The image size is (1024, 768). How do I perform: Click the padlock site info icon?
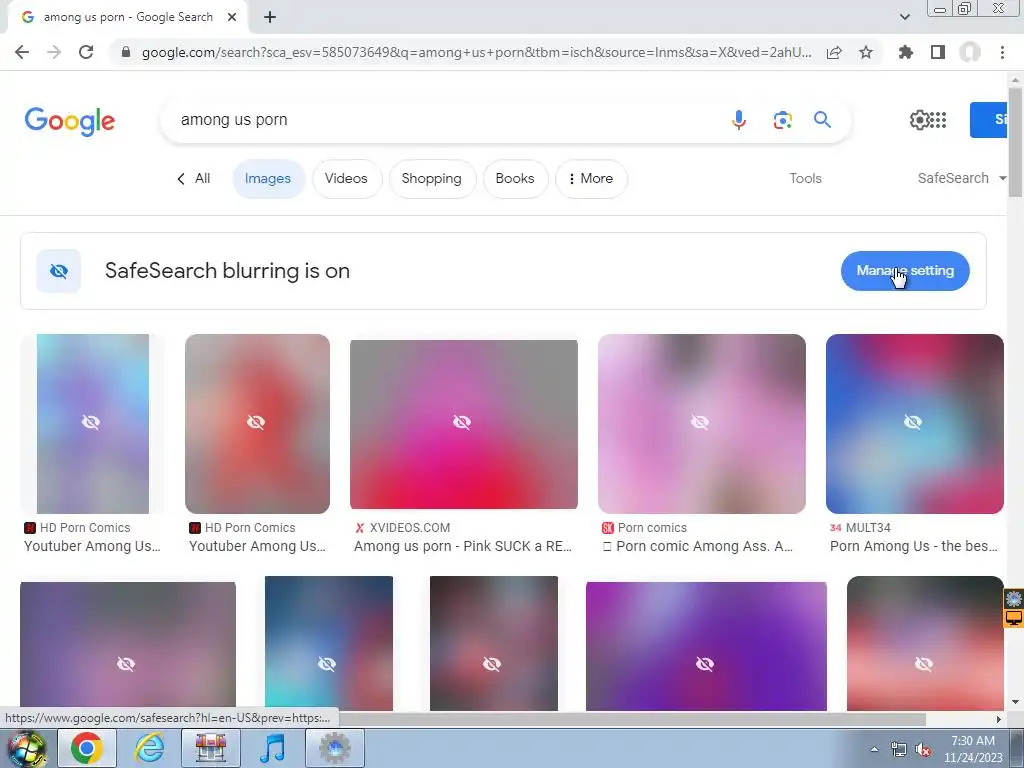[x=126, y=52]
